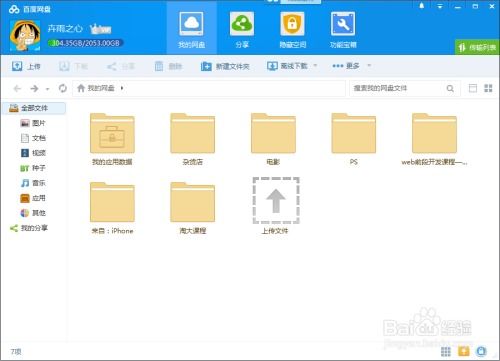
Task: Go forward with the right arrow
Action: click(x=34, y=88)
